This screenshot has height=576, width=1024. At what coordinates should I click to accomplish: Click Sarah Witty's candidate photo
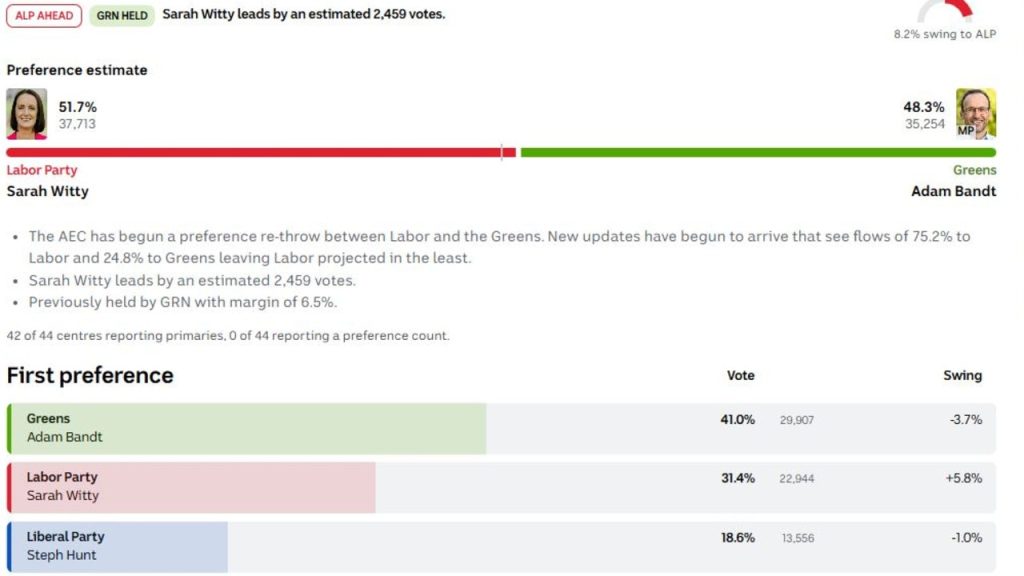pyautogui.click(x=26, y=114)
